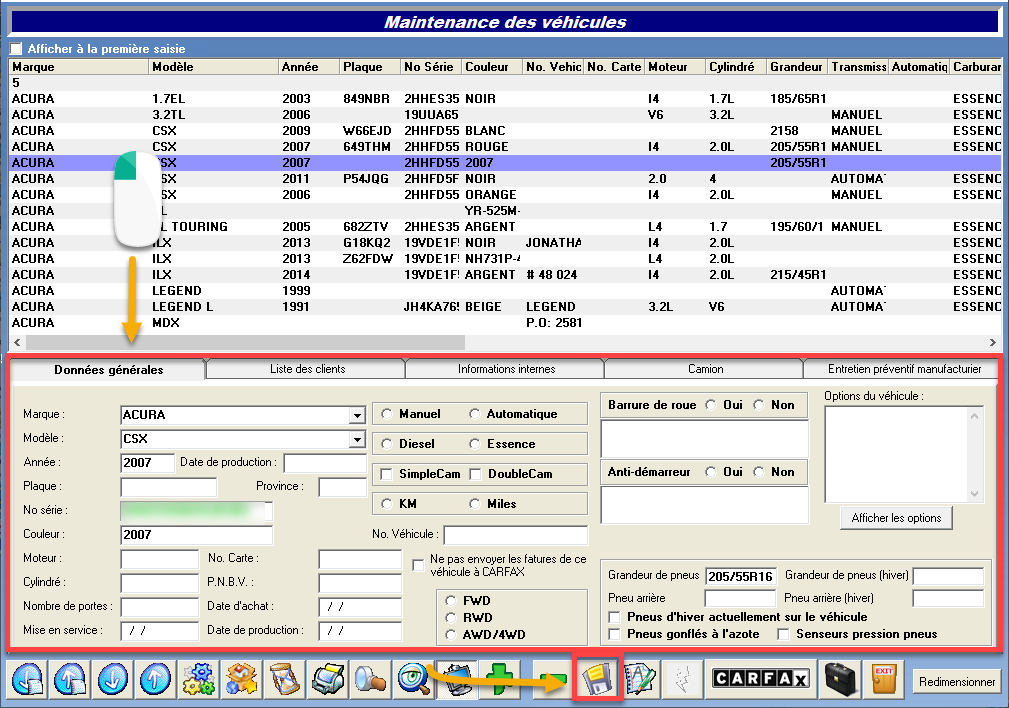Check Ne pas envoyer les factures à CARFAX
Screen dimensions: 1009x708
point(418,565)
